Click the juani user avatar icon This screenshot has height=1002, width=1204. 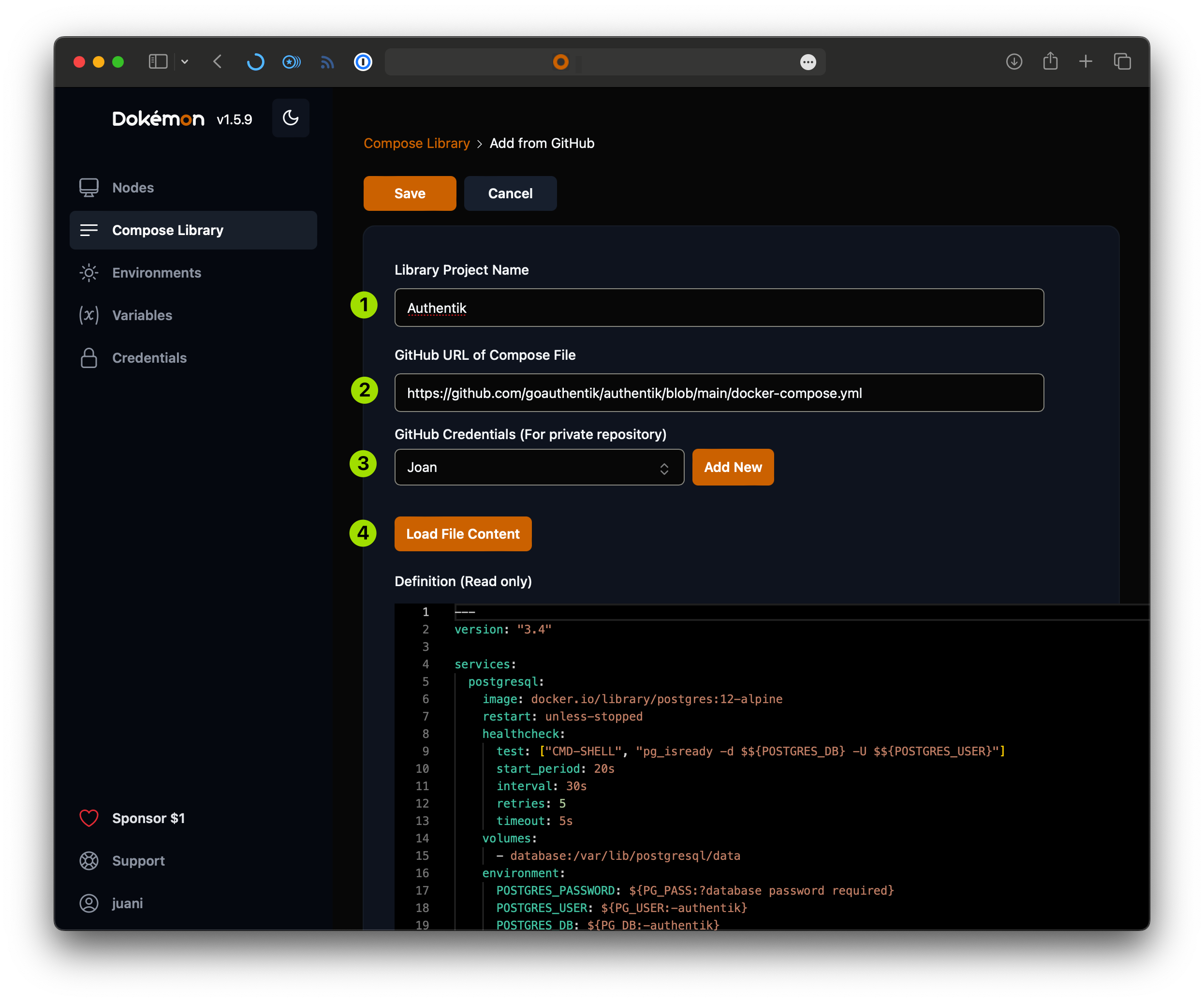[89, 903]
